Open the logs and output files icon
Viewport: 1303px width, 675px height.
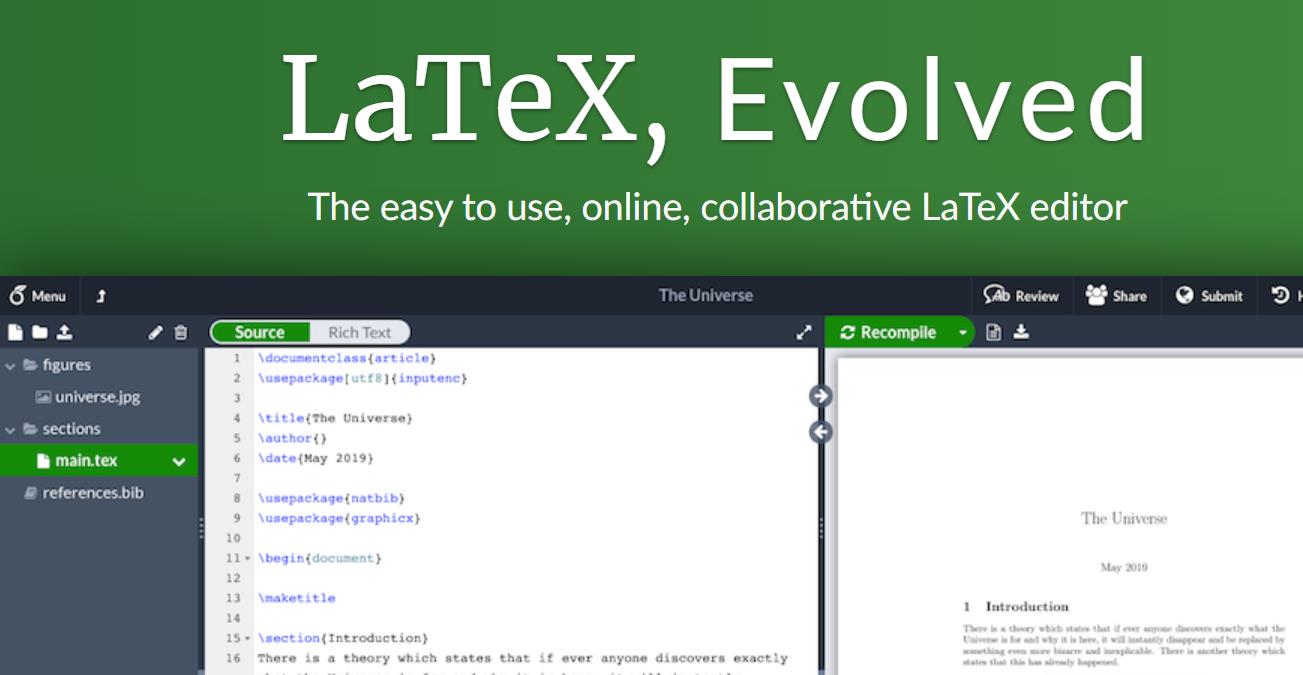tap(993, 333)
